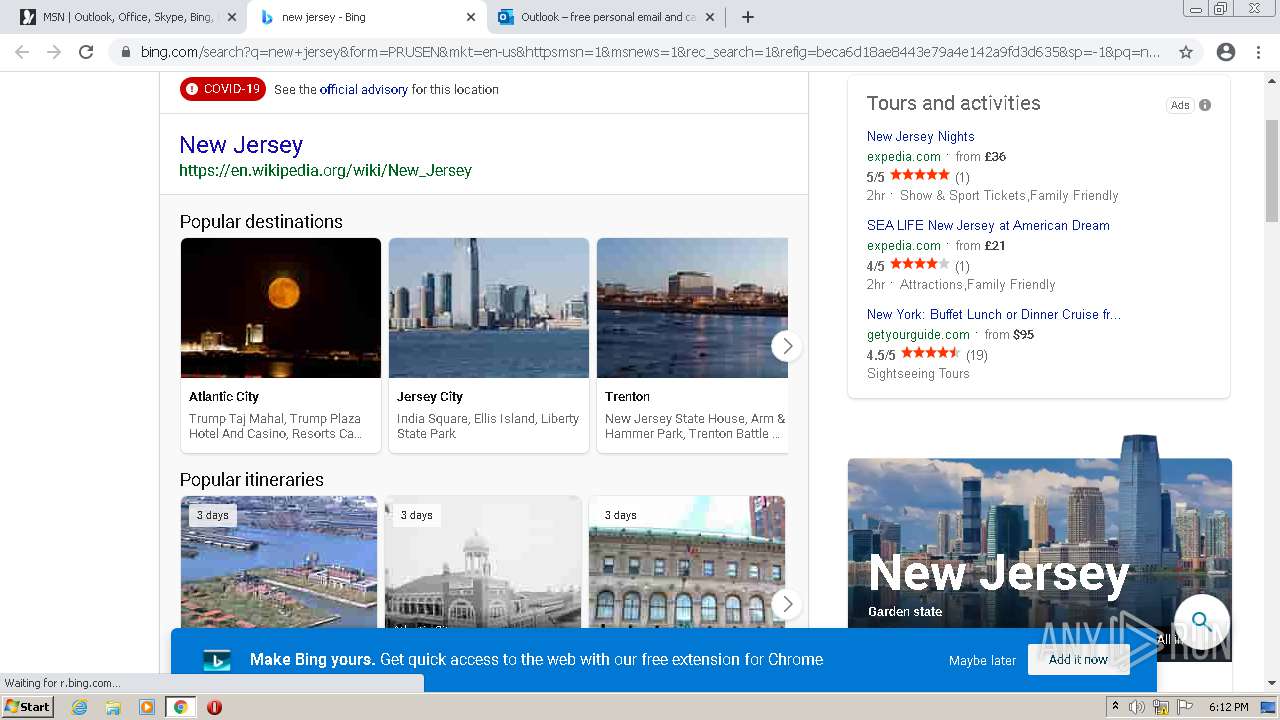The height and width of the screenshot is (720, 1280).
Task: Show hidden system tray icons
Action: pos(1115,707)
